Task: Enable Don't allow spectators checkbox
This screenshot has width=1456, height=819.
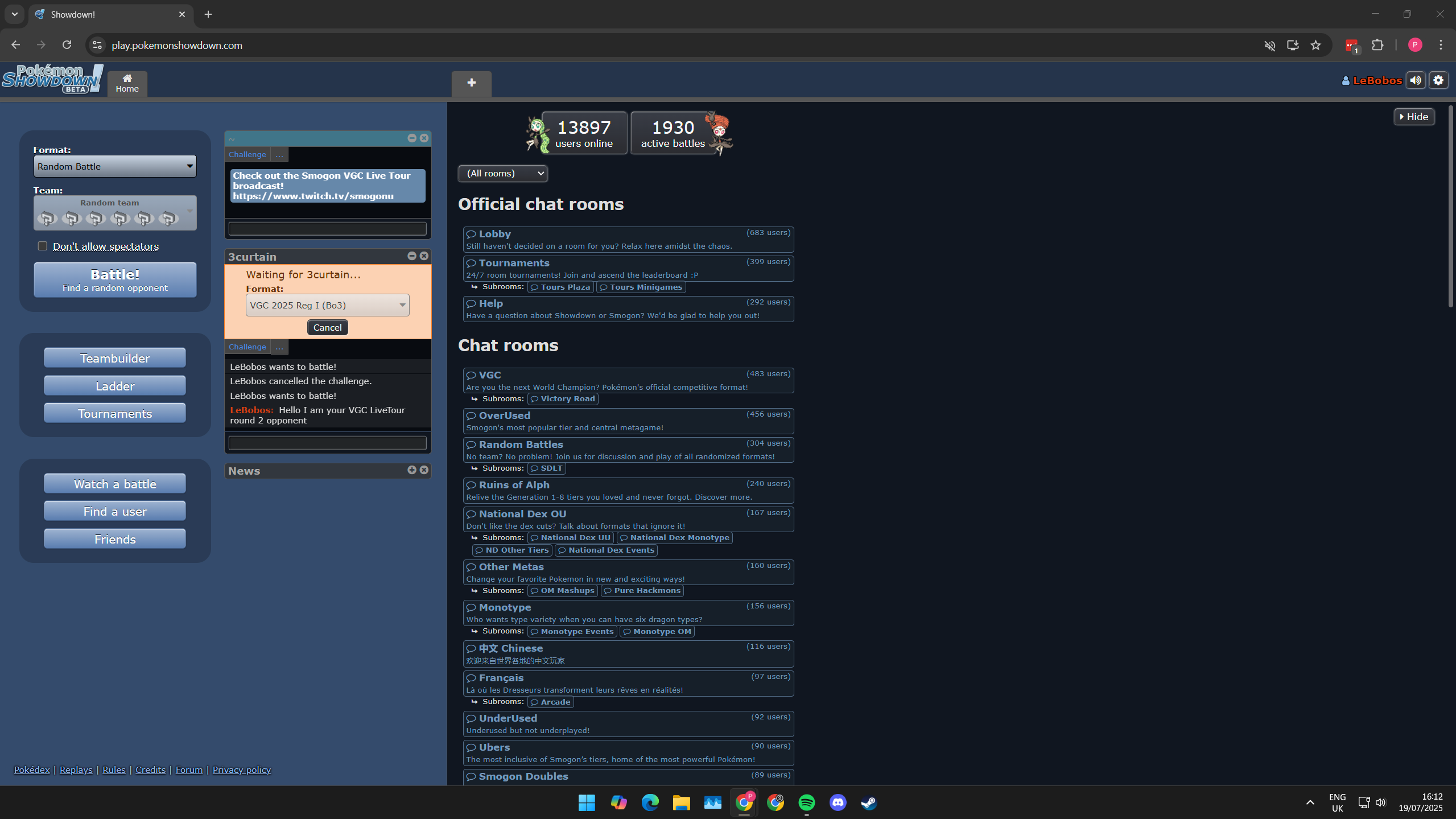Action: tap(42, 246)
